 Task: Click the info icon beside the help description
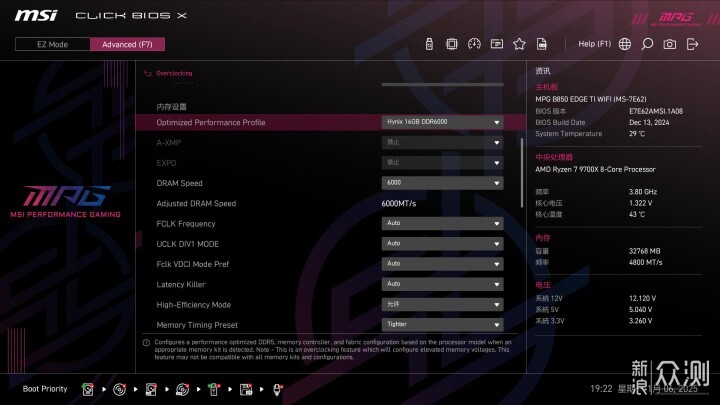146,343
